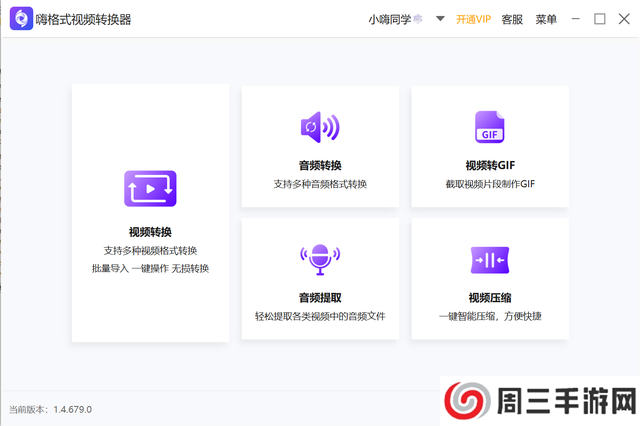Launch the 视频压缩 feature title
The height and width of the screenshot is (426, 640).
pos(490,297)
